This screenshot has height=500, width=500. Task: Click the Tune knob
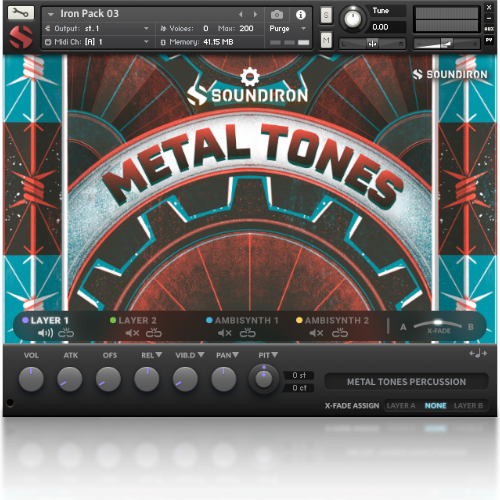click(352, 19)
